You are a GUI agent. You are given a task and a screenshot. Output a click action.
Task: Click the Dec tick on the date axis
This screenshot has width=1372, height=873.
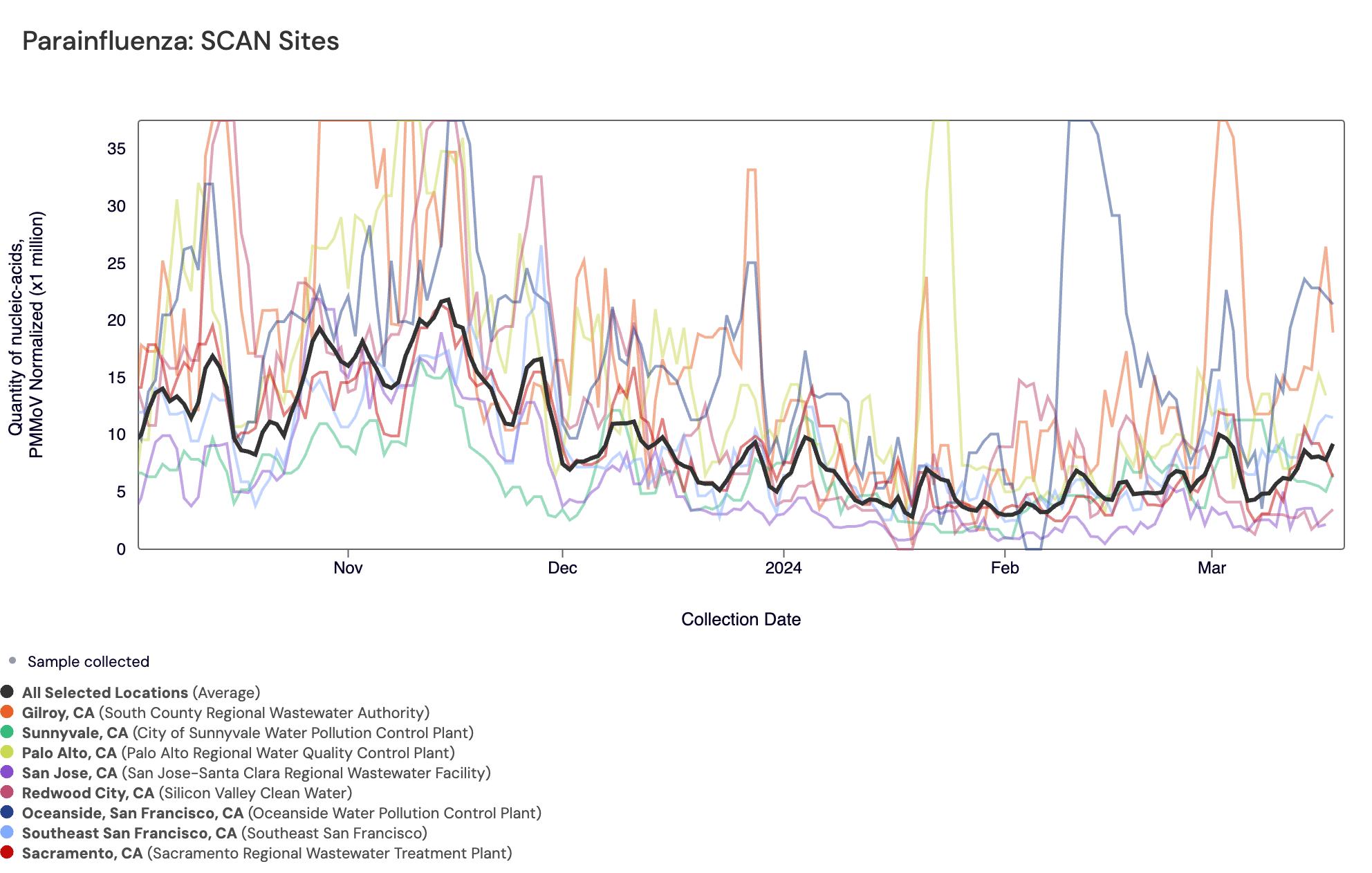(562, 568)
